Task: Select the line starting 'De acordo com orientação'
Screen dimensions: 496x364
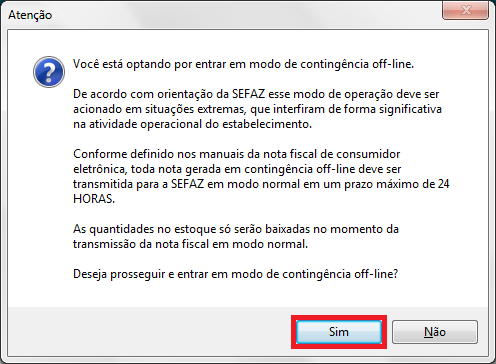Action: [256, 94]
